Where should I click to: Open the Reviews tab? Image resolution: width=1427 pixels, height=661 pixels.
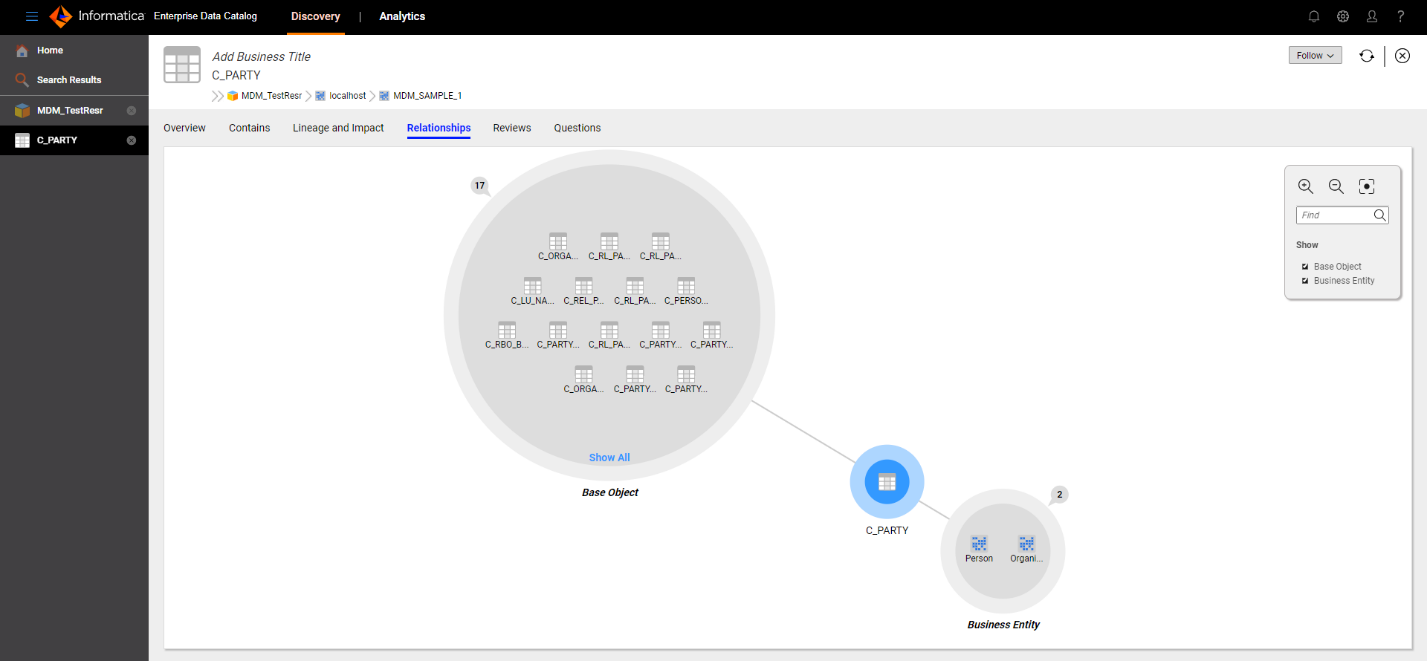tap(512, 128)
